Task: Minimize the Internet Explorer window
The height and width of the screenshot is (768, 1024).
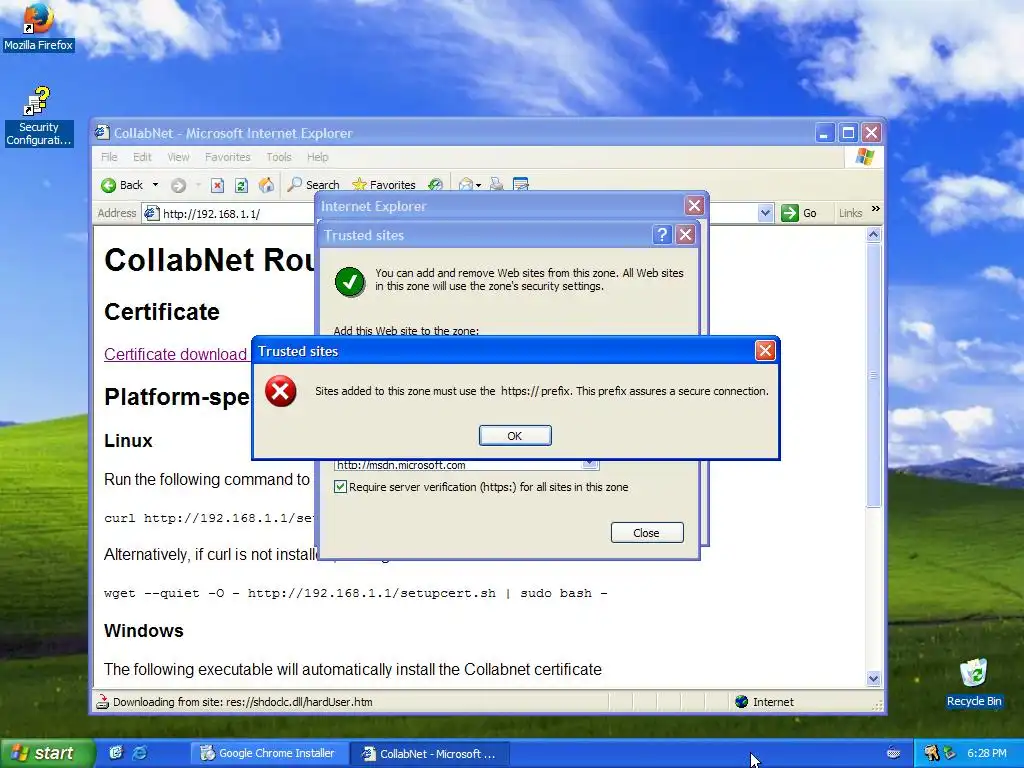Action: (825, 133)
